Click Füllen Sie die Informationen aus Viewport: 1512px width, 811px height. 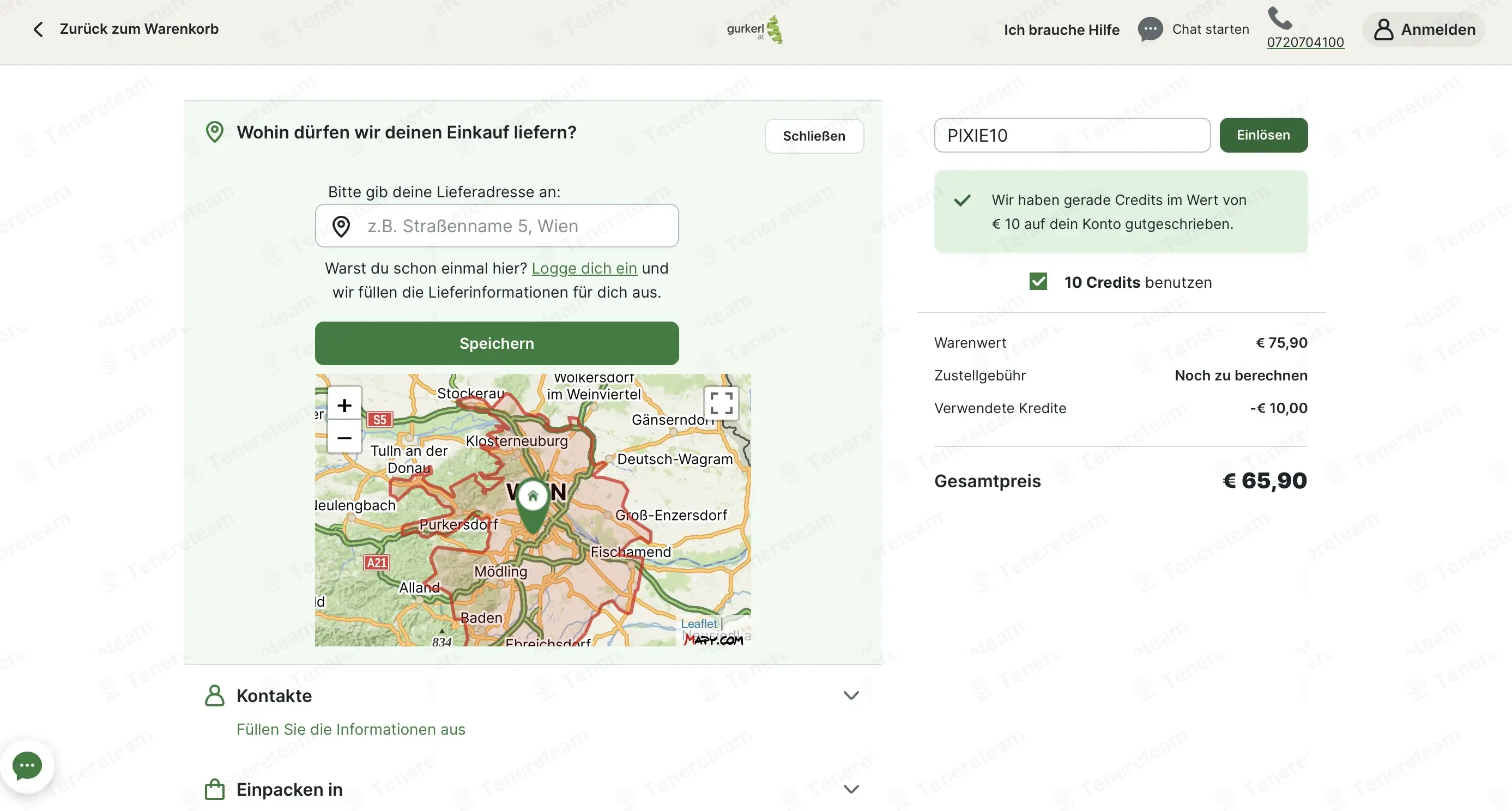click(x=350, y=729)
